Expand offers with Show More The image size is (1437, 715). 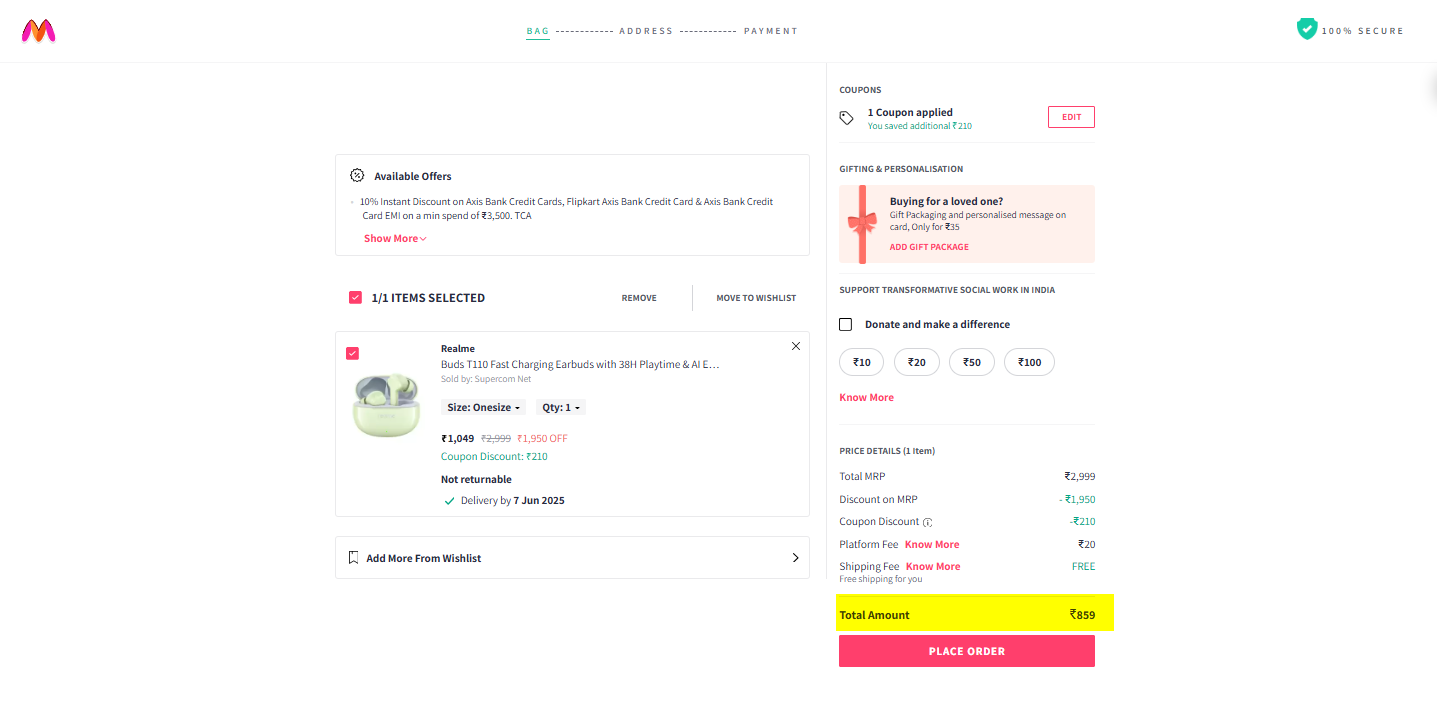click(395, 239)
